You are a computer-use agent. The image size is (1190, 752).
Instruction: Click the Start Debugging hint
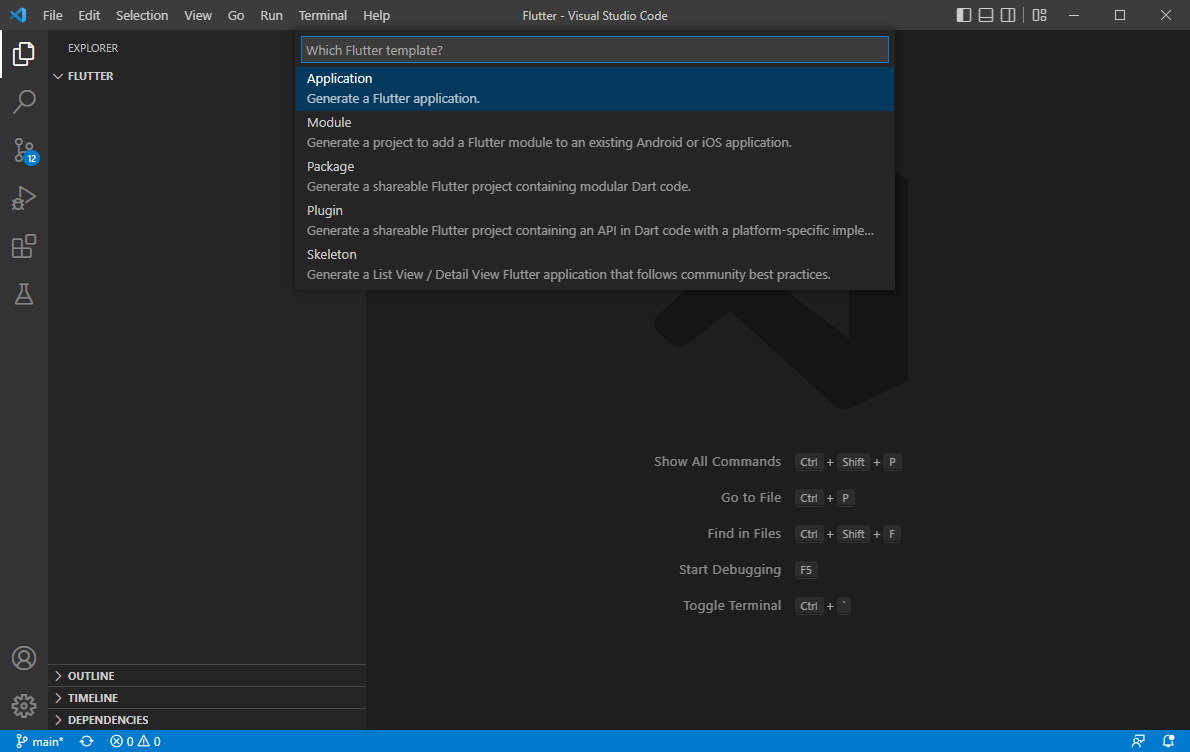[729, 569]
